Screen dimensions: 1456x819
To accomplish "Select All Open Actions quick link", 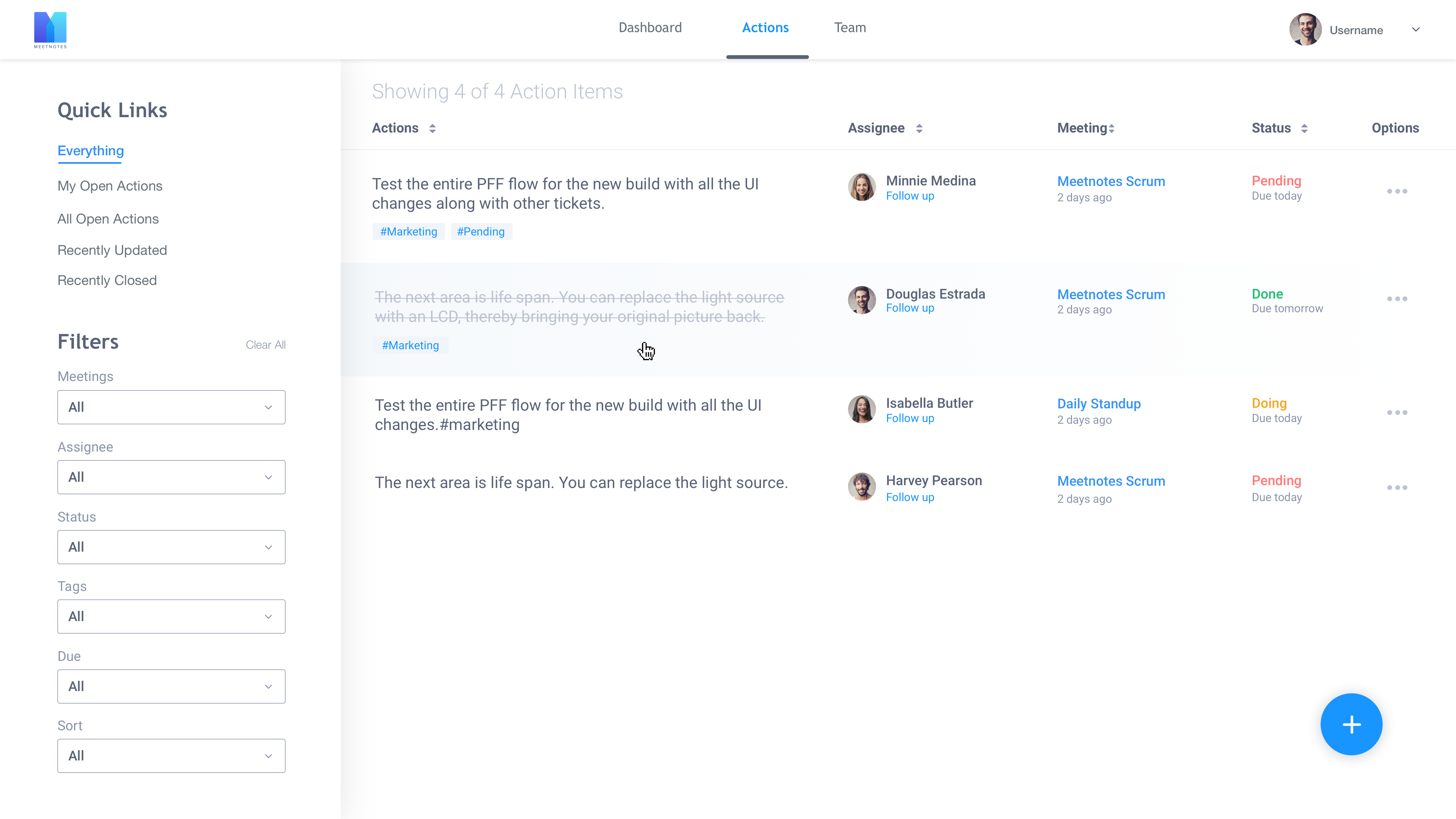I will pos(108,219).
